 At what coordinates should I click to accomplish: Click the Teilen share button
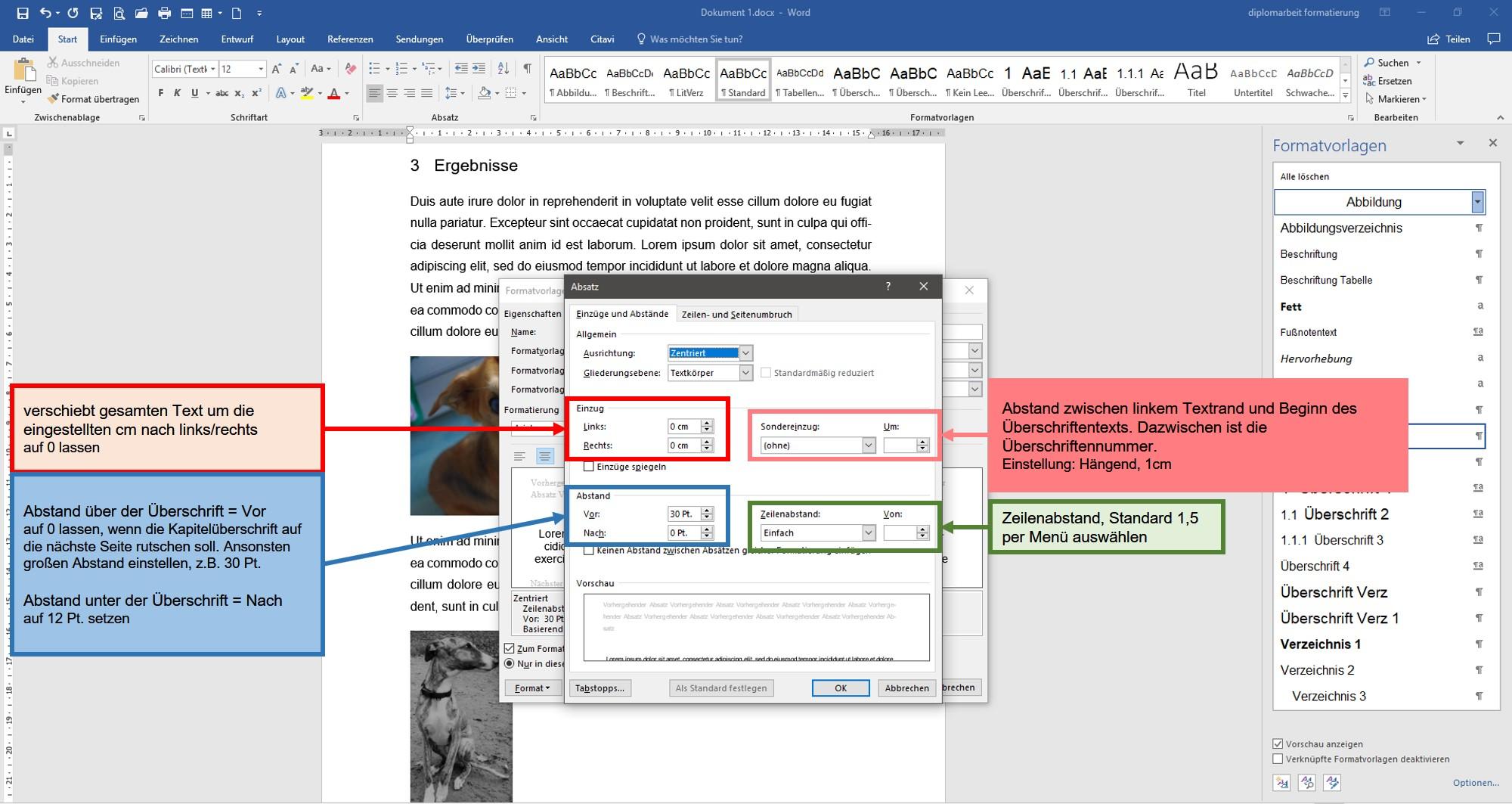1449,39
